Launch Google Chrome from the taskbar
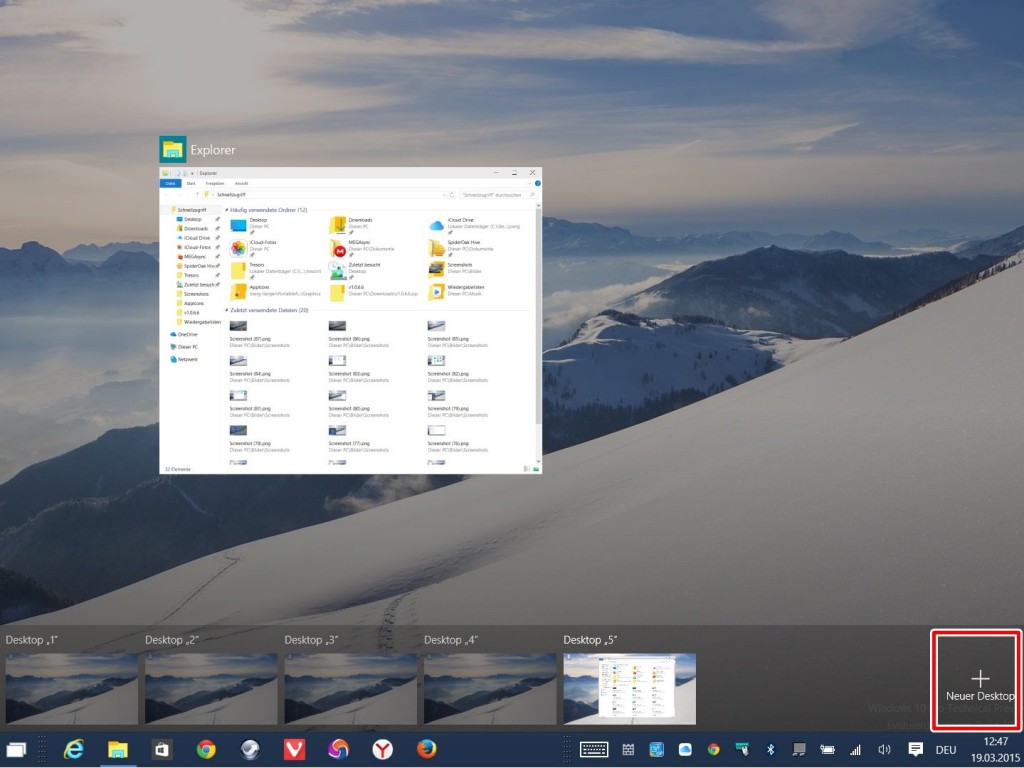The image size is (1024, 768). tap(206, 749)
